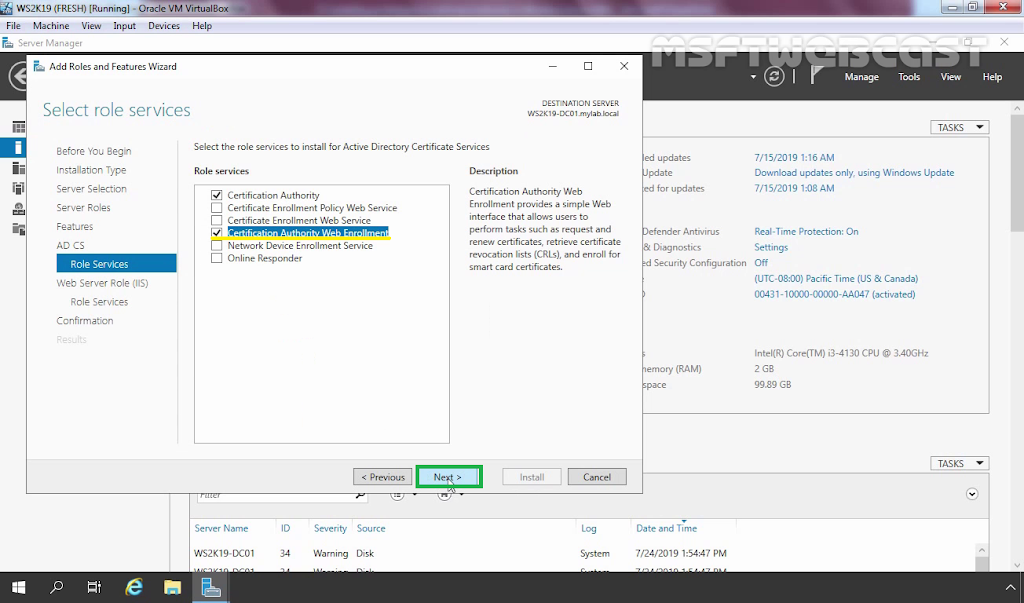
Task: Click Server Manager back arrow button
Action: click(18, 76)
